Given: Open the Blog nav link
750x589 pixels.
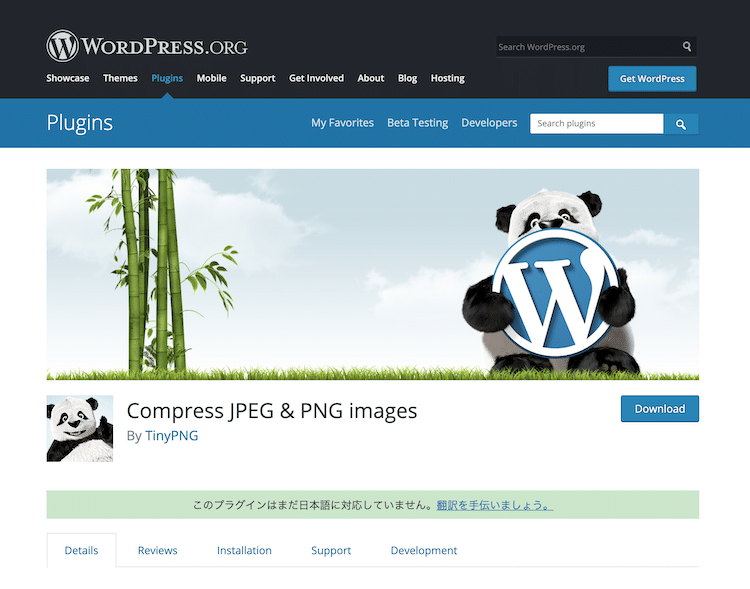Looking at the screenshot, I should pos(408,78).
